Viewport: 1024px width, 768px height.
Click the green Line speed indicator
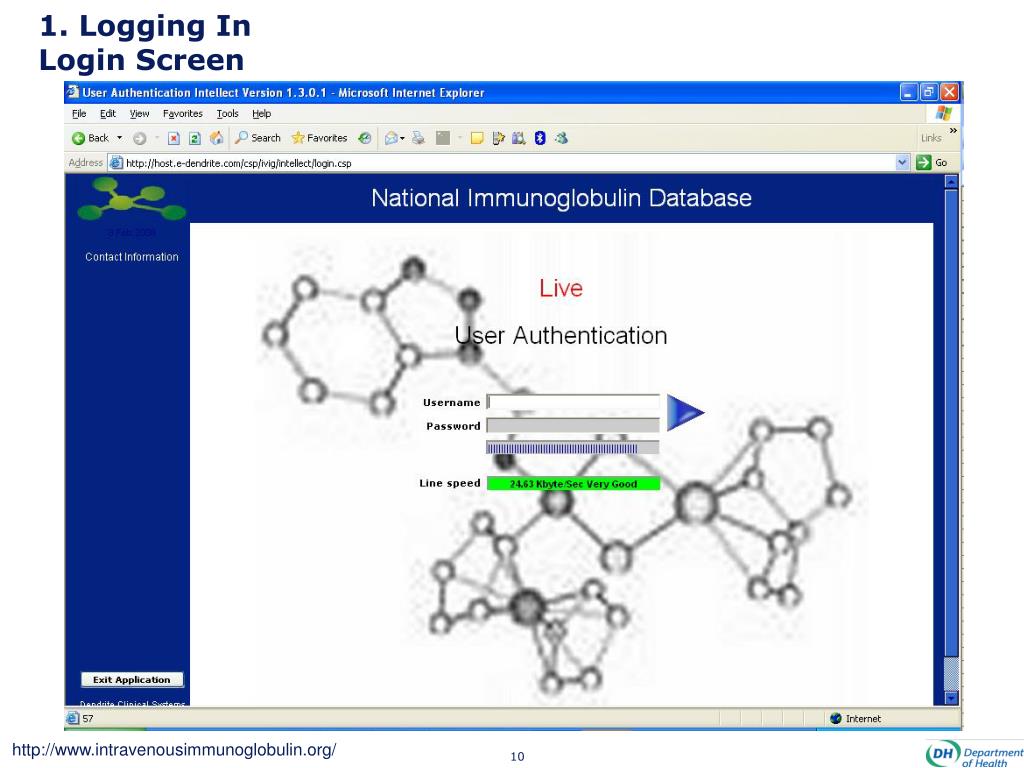573,483
